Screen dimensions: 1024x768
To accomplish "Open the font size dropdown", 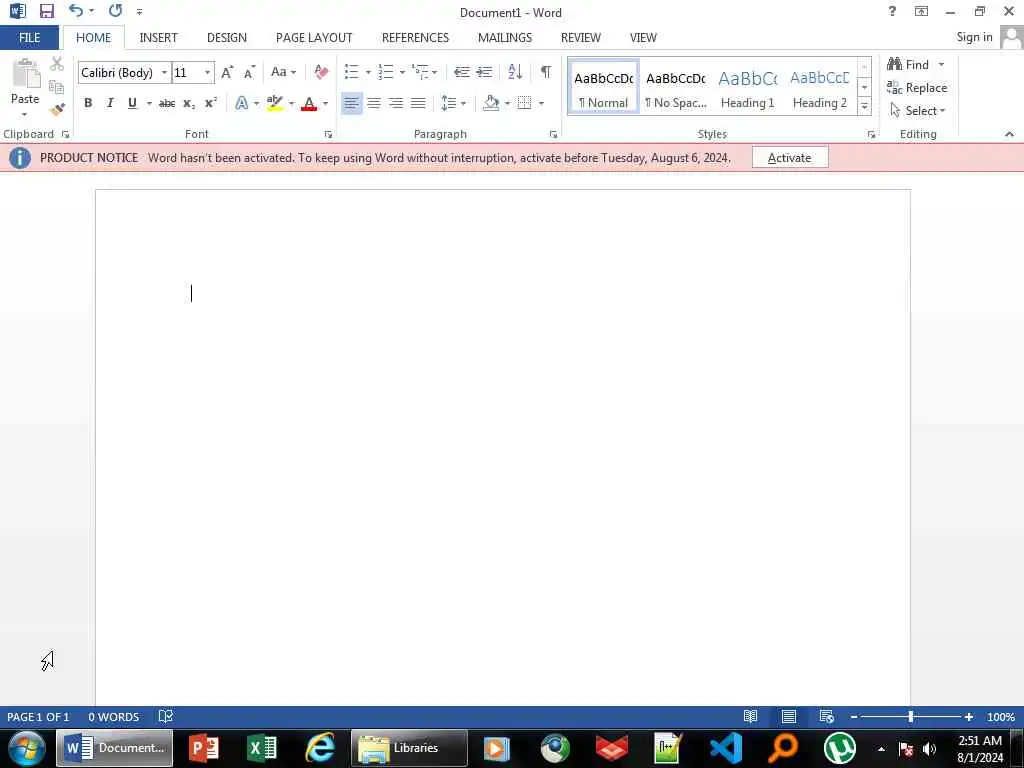I will [x=208, y=72].
